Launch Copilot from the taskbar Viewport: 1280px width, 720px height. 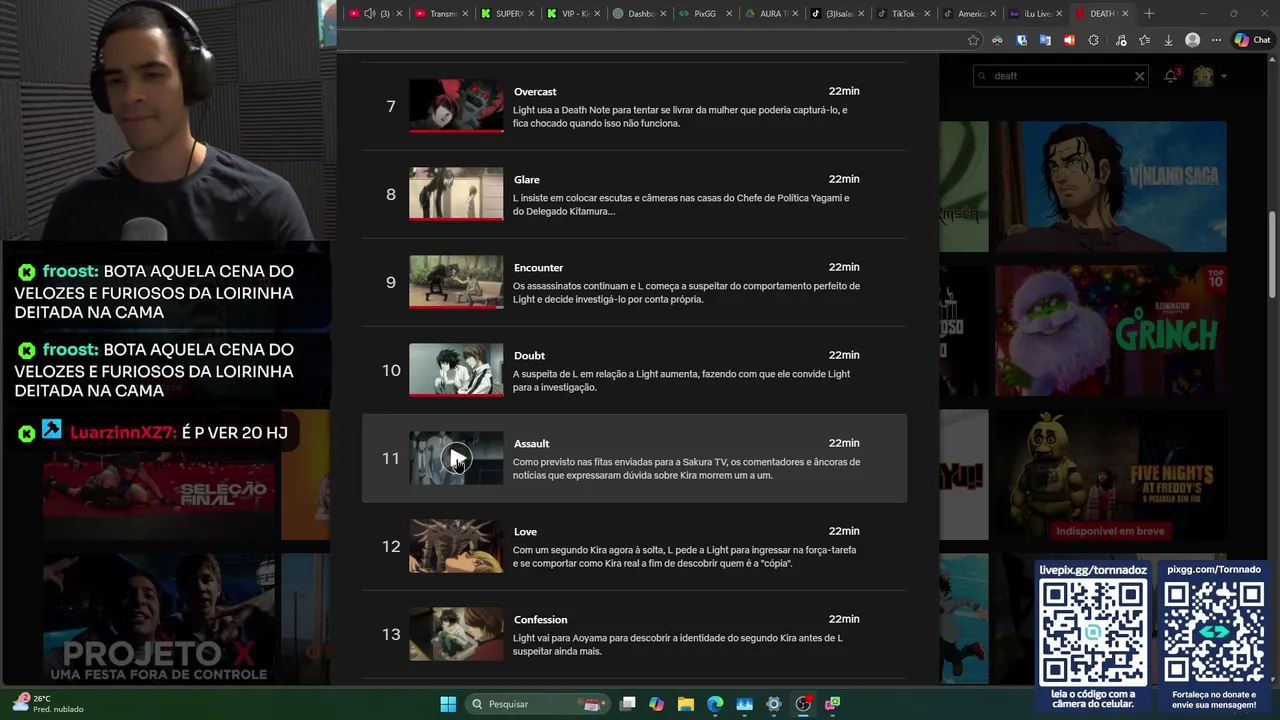click(x=656, y=704)
